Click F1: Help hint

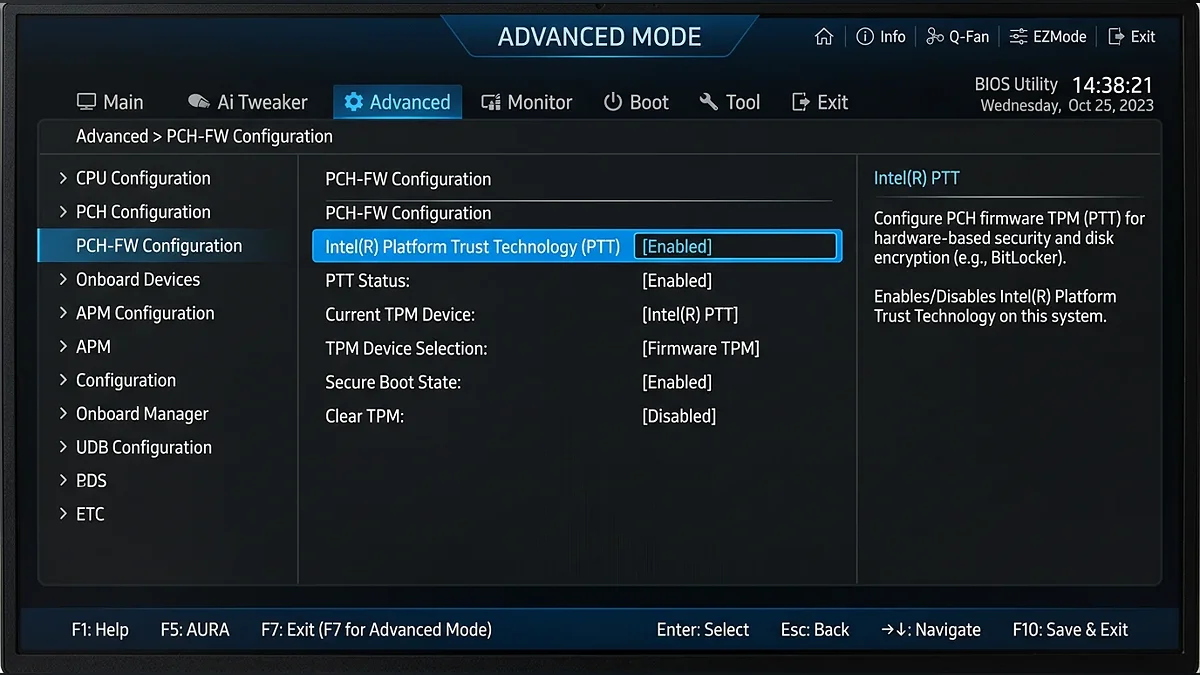click(100, 630)
